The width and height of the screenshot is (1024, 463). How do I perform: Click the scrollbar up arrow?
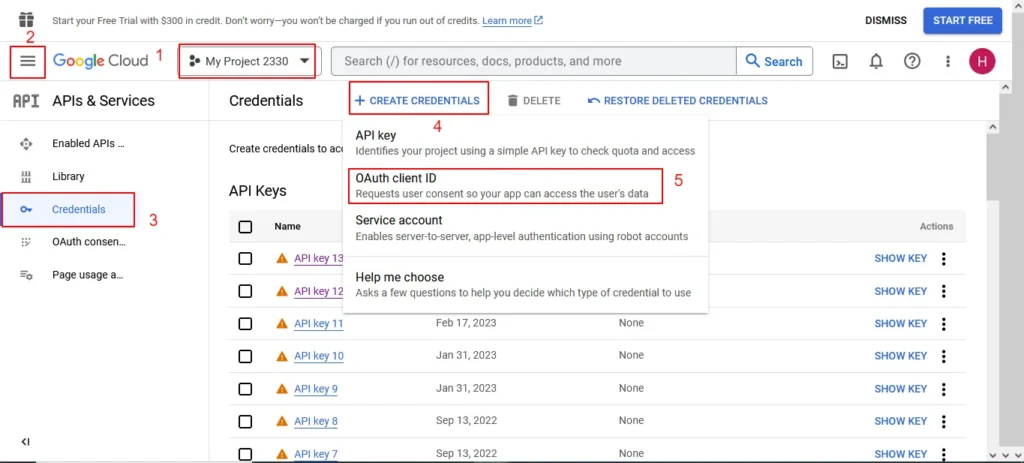[x=993, y=127]
